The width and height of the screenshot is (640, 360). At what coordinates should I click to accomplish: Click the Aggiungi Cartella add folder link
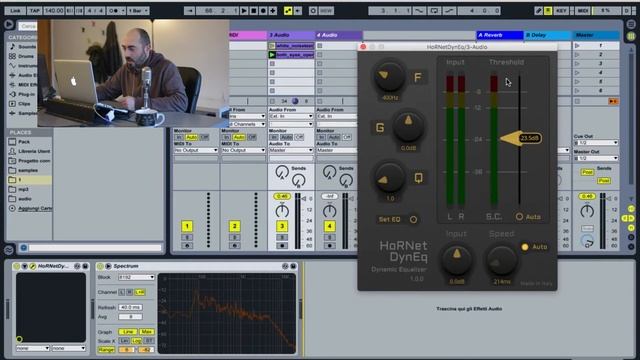click(x=35, y=208)
